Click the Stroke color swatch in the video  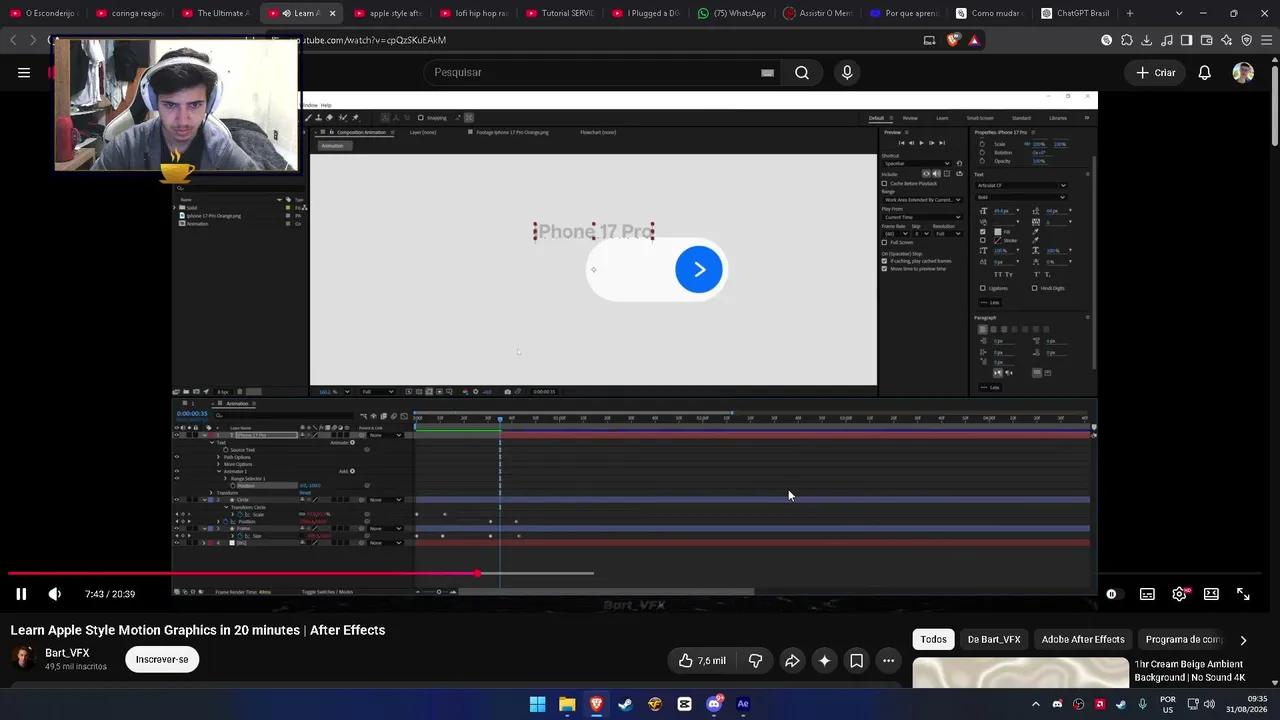pyautogui.click(x=997, y=241)
